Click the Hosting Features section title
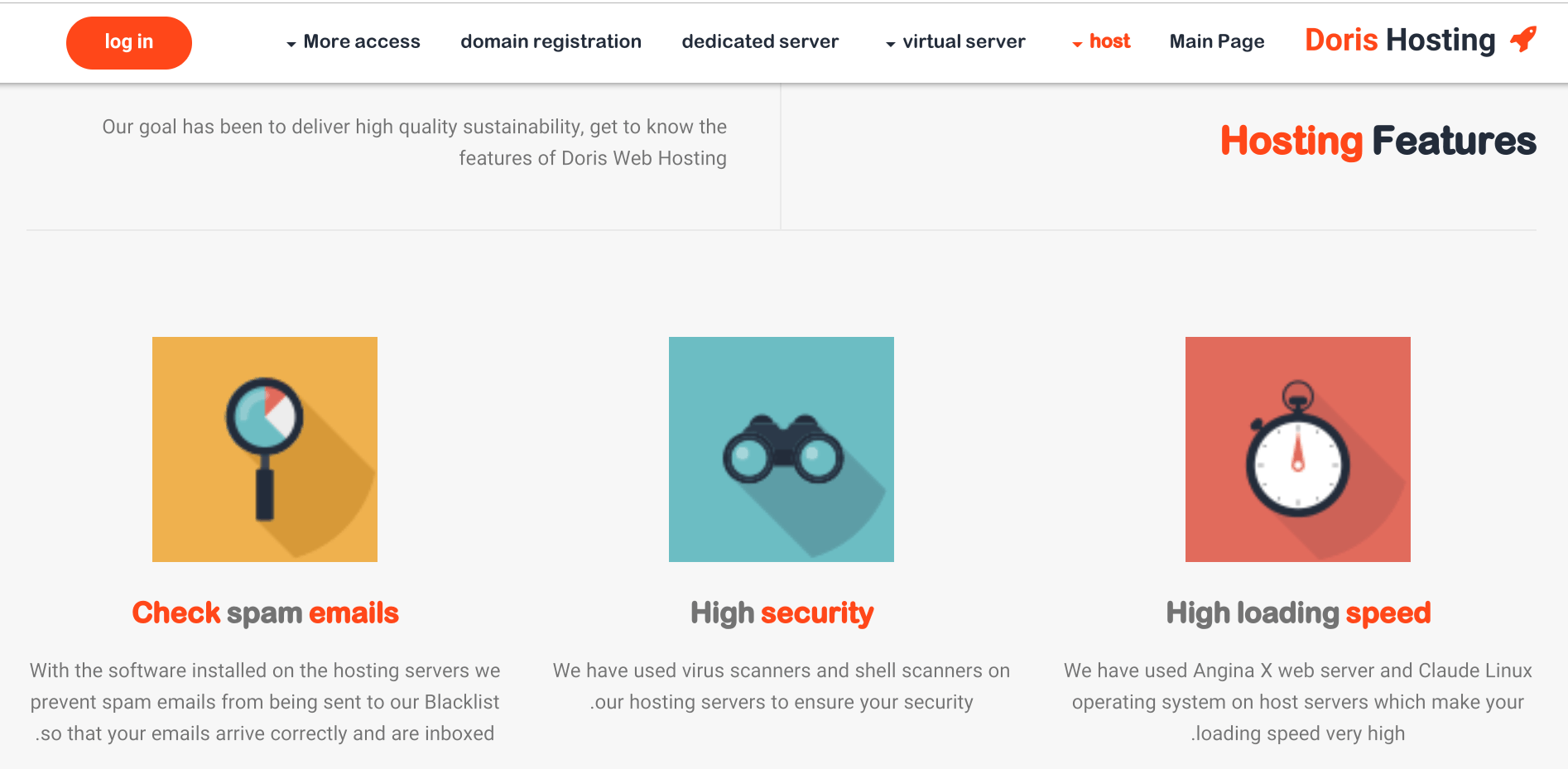 [x=1378, y=141]
